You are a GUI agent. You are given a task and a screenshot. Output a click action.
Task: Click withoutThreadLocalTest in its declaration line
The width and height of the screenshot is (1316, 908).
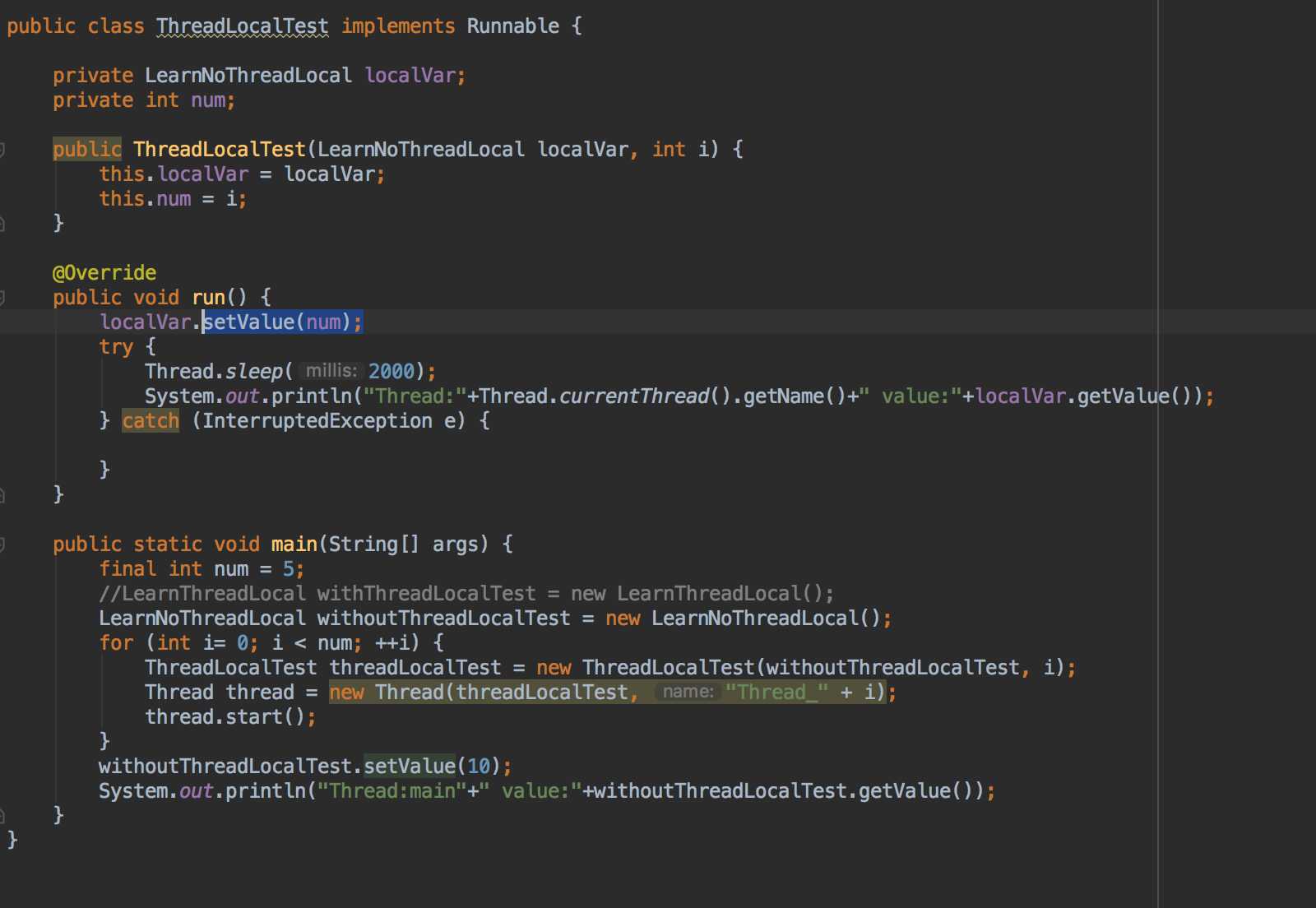[x=444, y=618]
